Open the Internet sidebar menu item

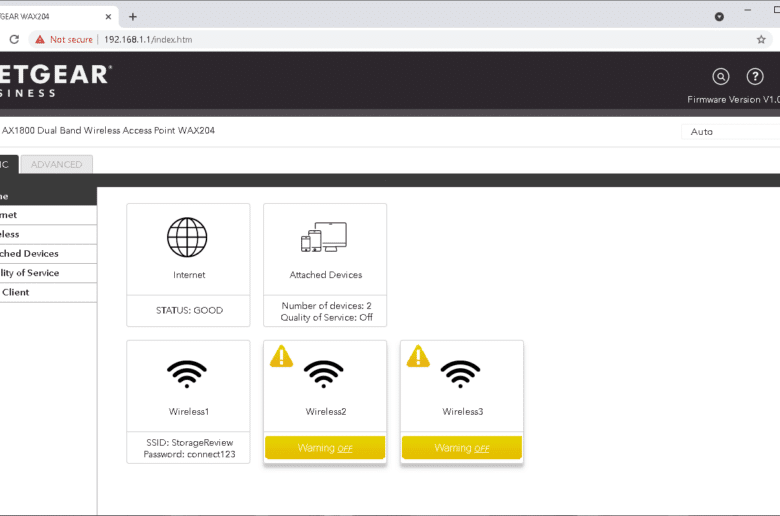[x=48, y=215]
